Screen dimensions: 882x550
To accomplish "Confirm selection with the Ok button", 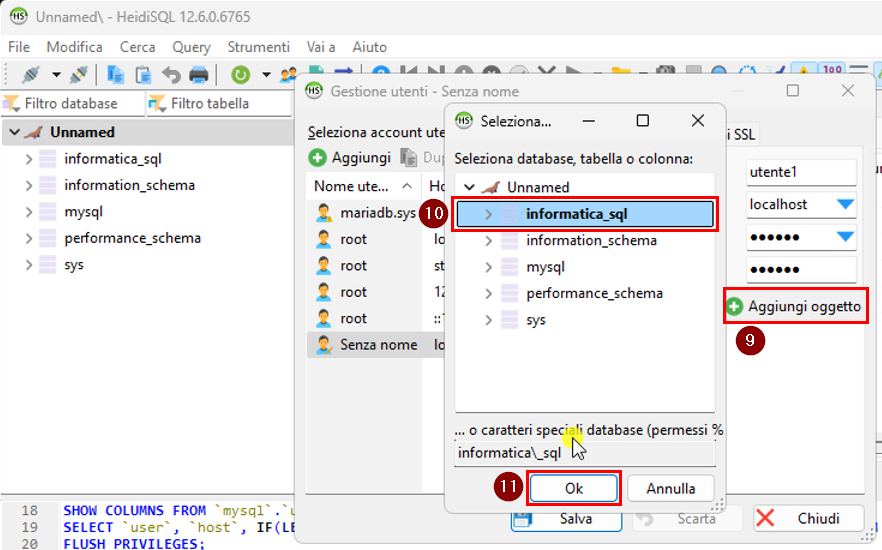I will tap(574, 488).
